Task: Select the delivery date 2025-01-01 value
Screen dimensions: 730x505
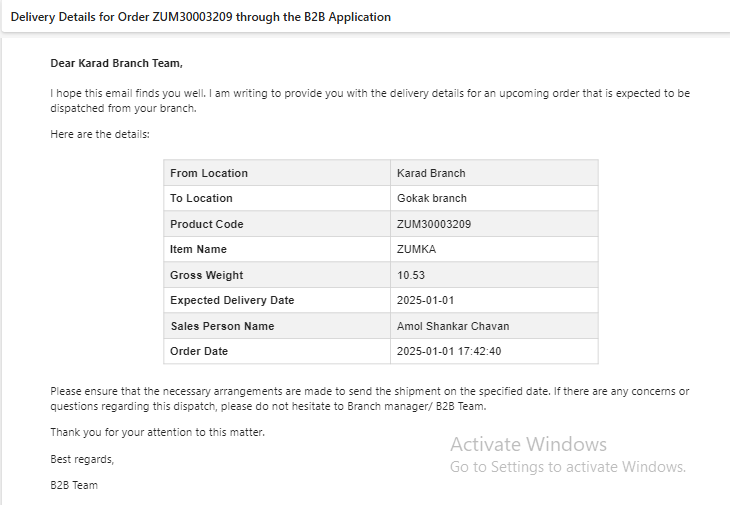Action: (494, 300)
